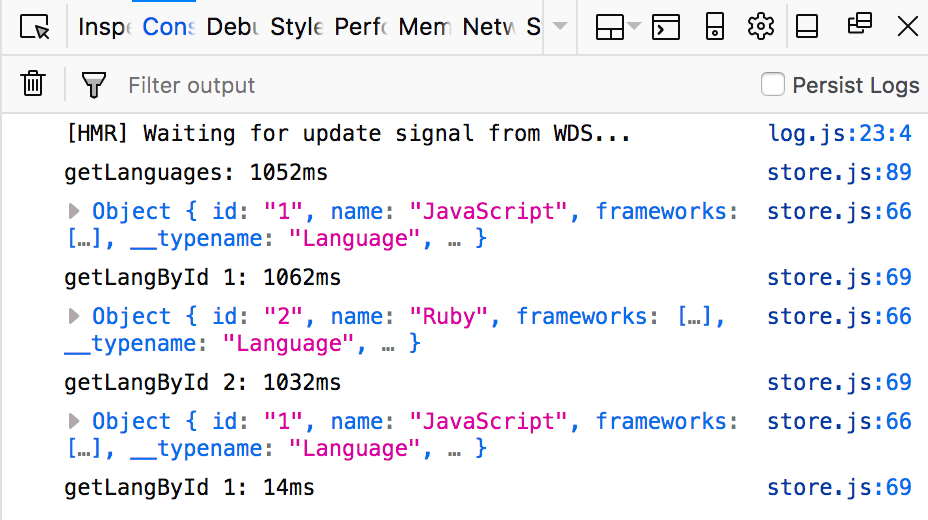Open the frame picker dropdown arrow
This screenshot has width=928, height=520.
634,26
